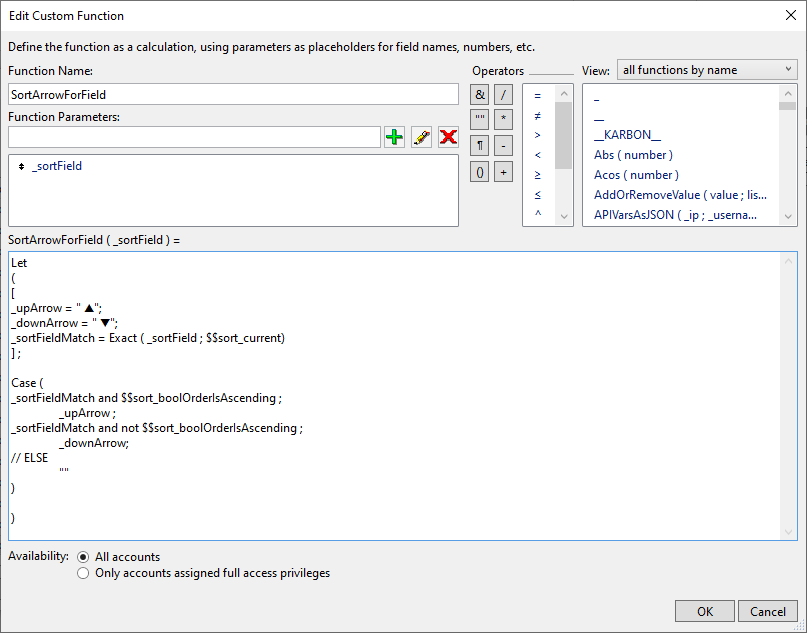This screenshot has height=633, width=807.
Task: Choose the less-than-or-equal operator
Action: 538,195
